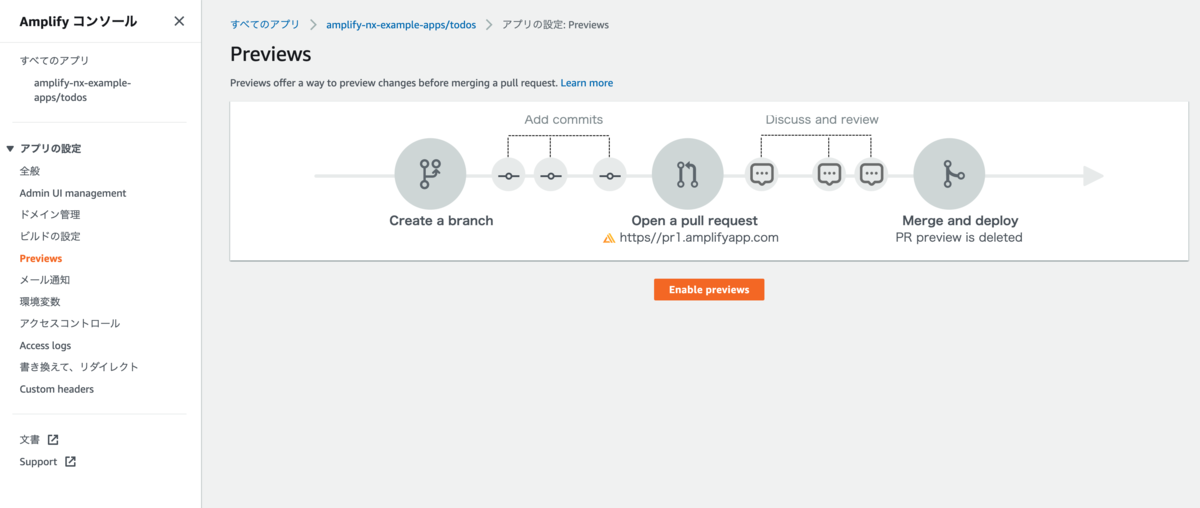Viewport: 1200px width, 508px height.
Task: Close the Amplify console sidebar
Action: pos(179,21)
